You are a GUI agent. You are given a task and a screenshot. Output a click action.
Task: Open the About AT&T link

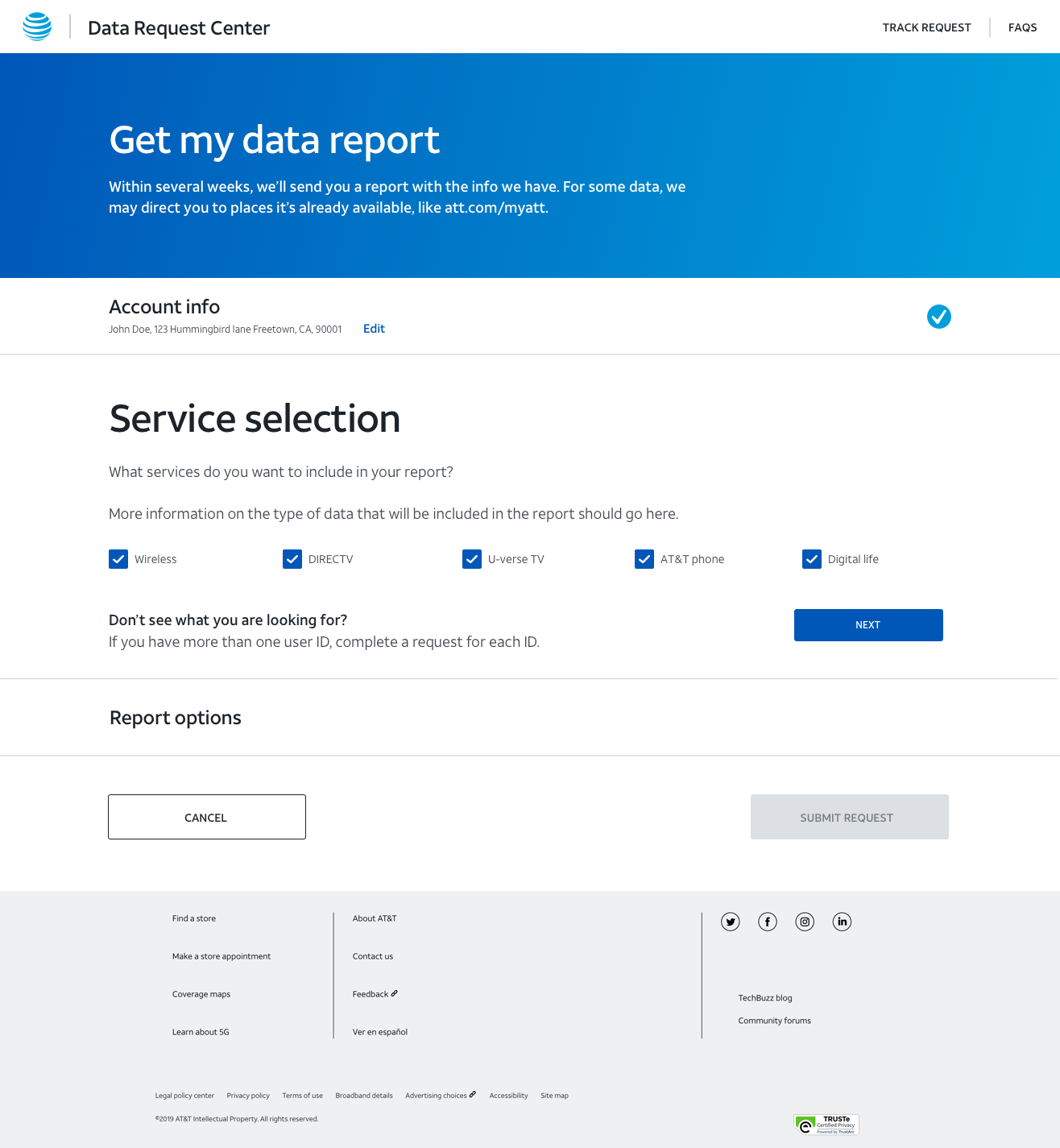[x=375, y=918]
